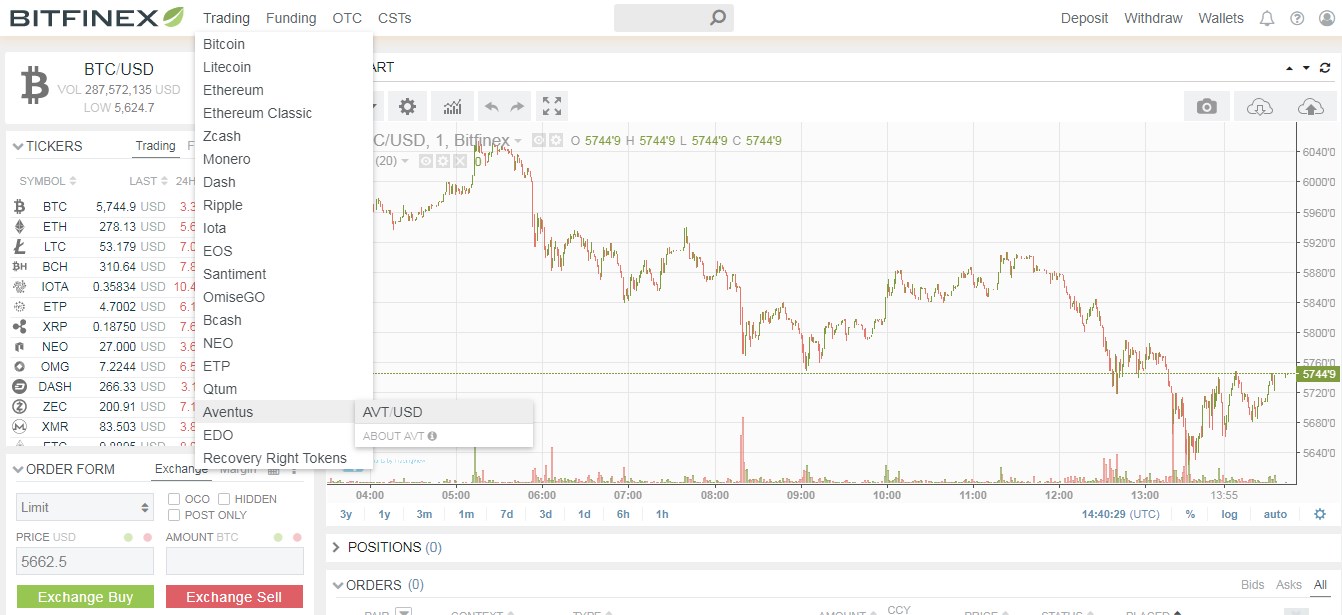1342x615 pixels.
Task: Collapse the TICKERS panel
Action: click(x=18, y=146)
